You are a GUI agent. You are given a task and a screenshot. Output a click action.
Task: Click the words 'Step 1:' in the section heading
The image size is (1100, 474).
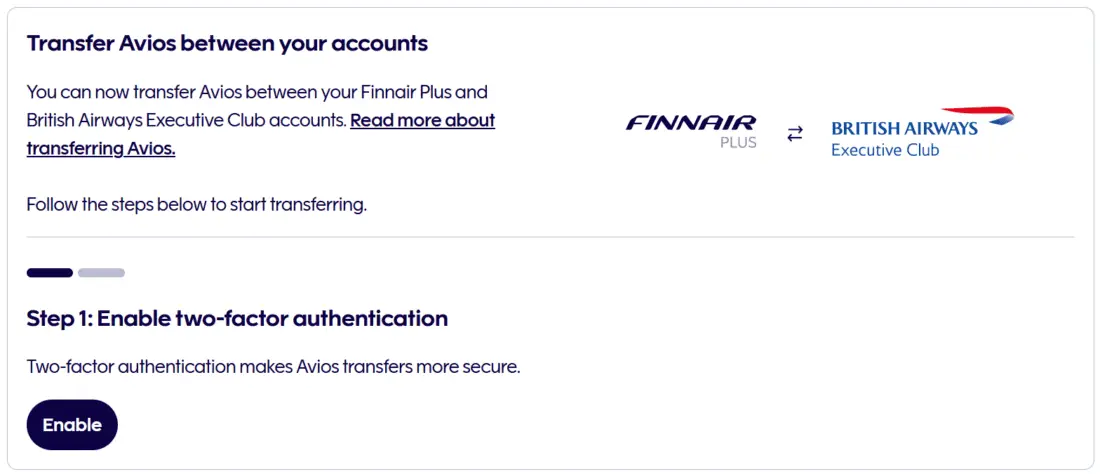pos(58,319)
